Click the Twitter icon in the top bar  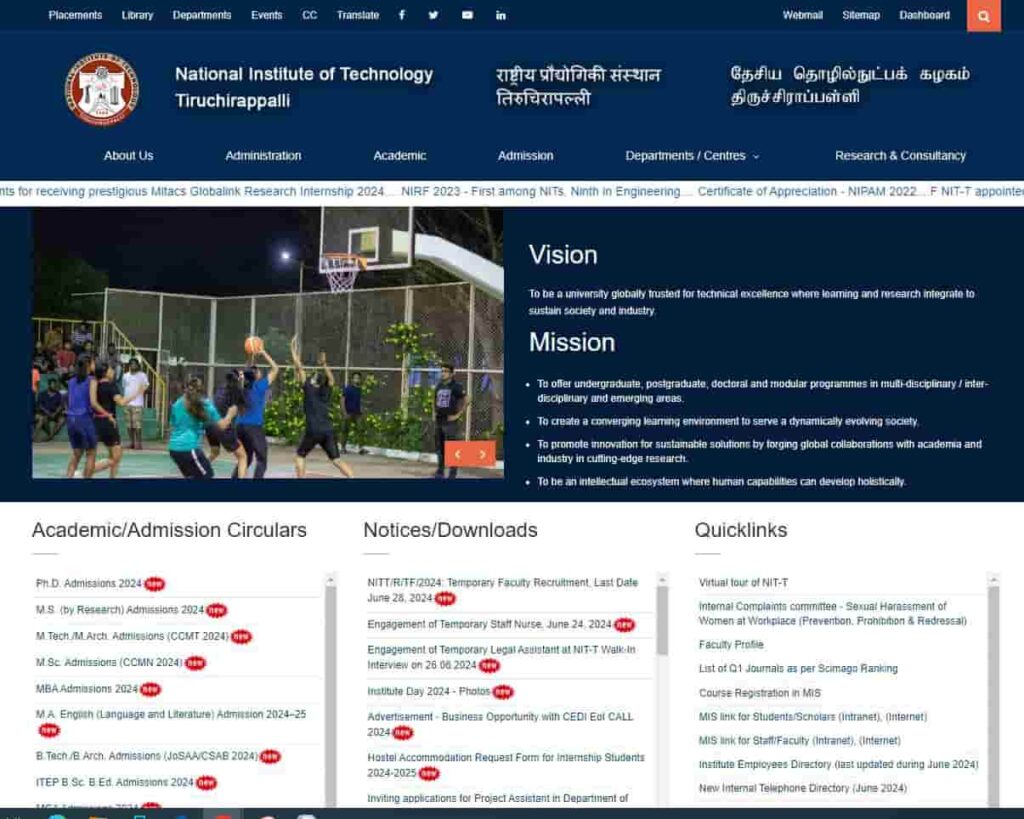coord(433,15)
